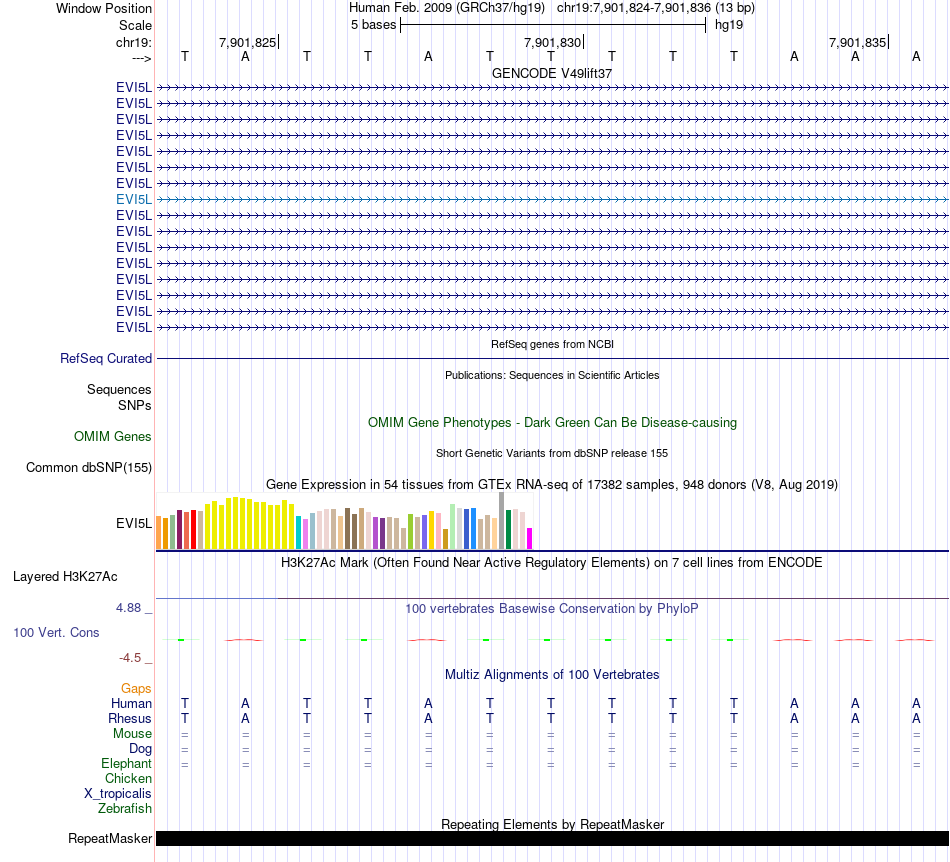
Task: Click the 7,901,825 position marker
Action: click(x=248, y=42)
